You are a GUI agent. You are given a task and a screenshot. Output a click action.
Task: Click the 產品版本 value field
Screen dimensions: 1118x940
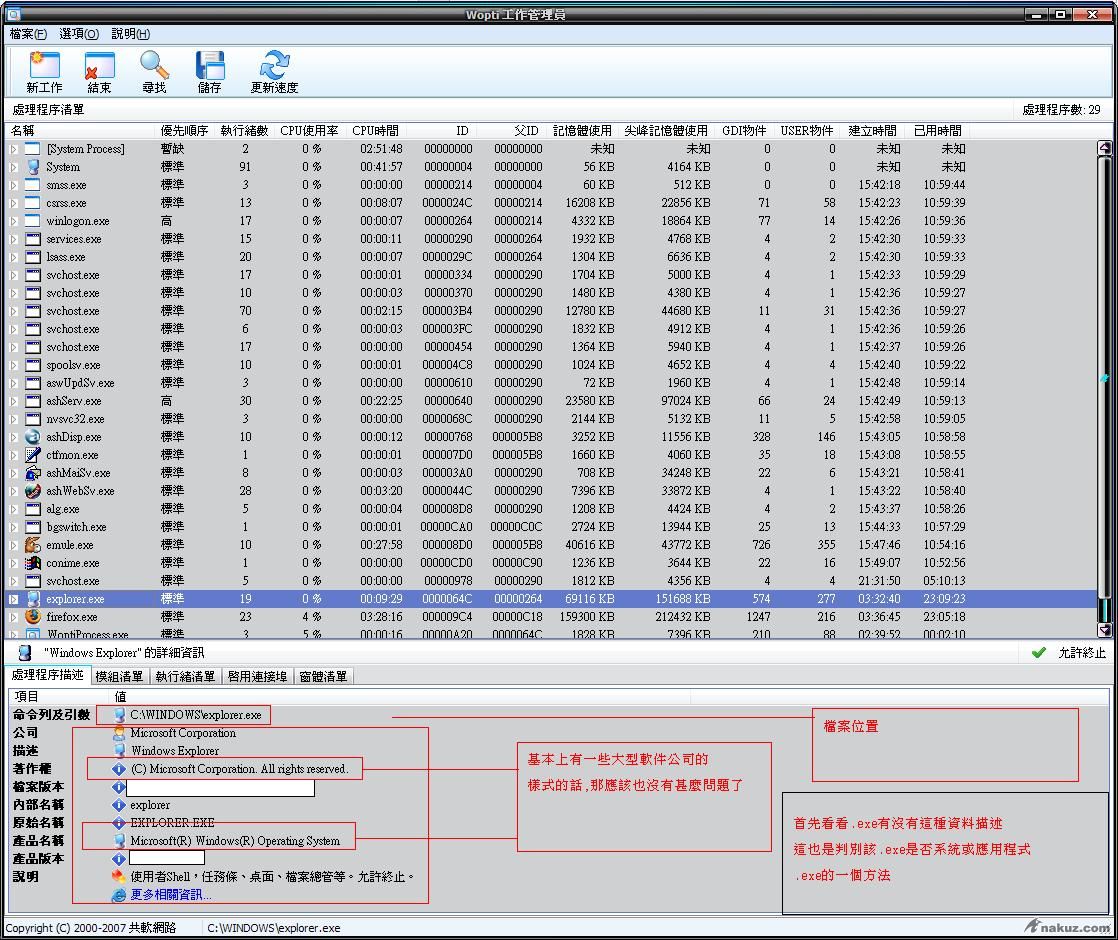pyautogui.click(x=167, y=858)
